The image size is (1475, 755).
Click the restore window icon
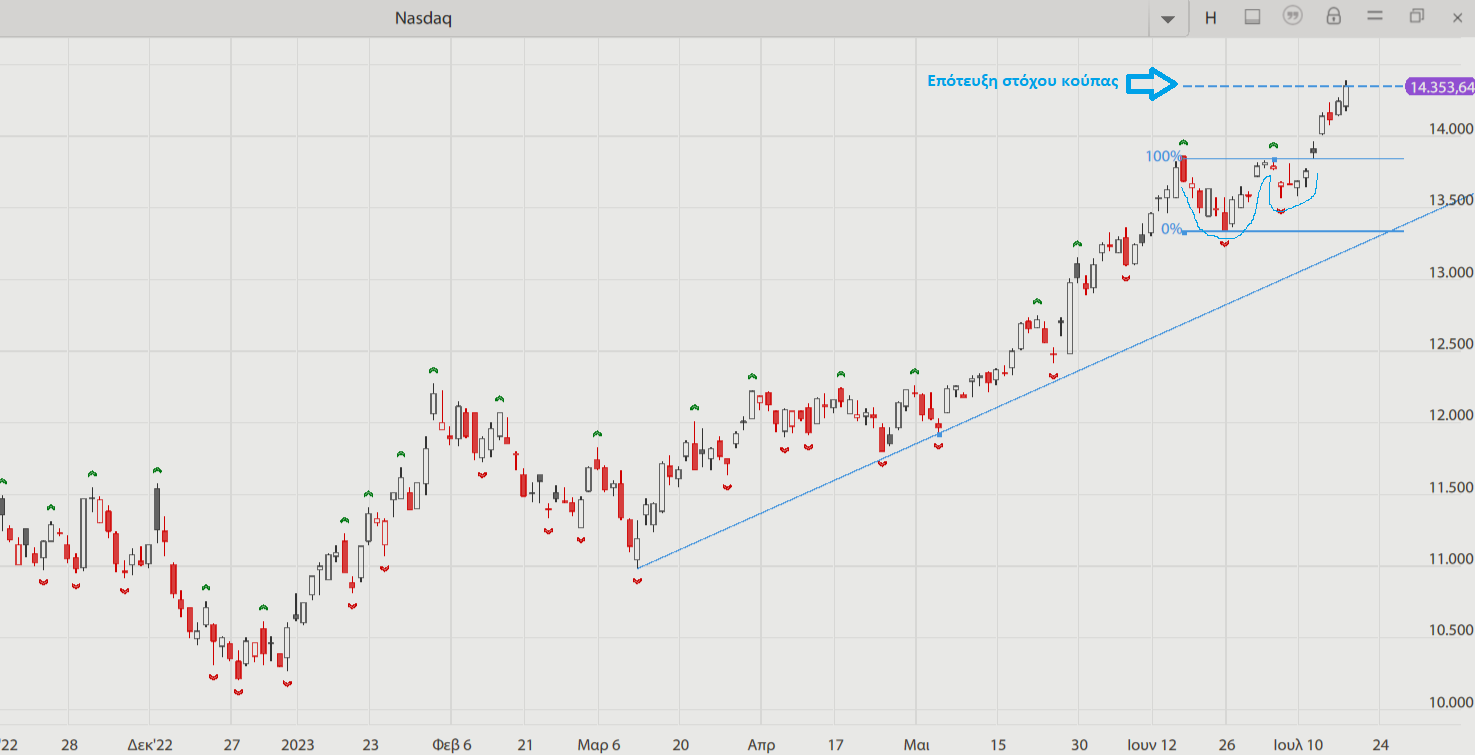point(1417,16)
